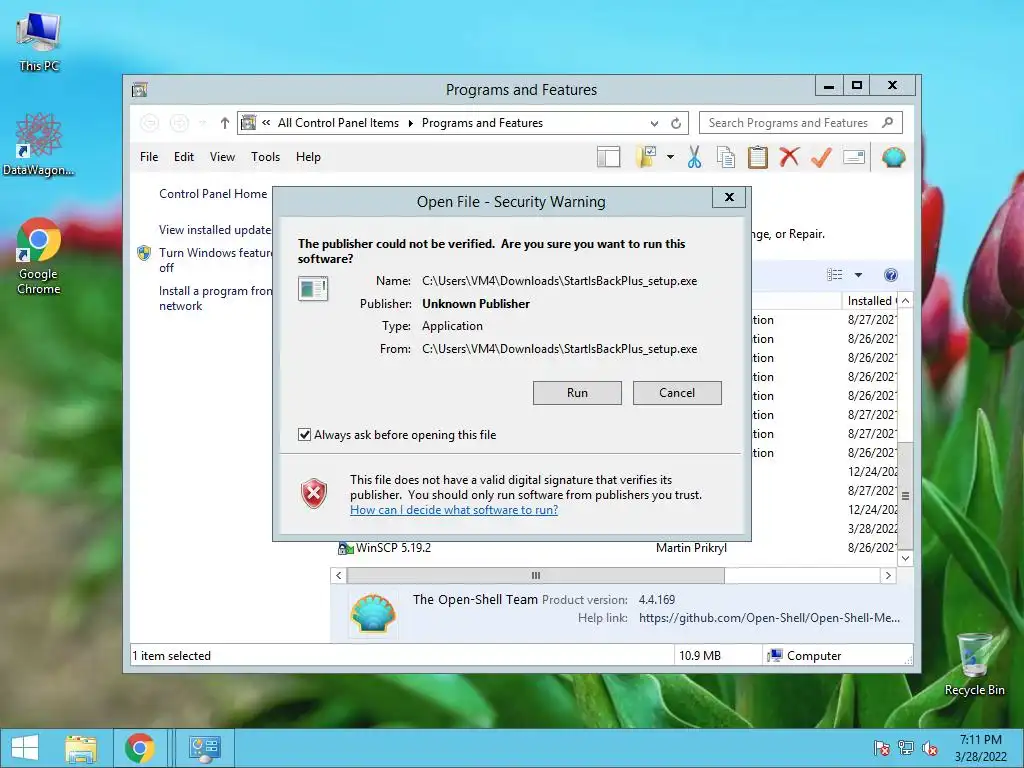1024x768 pixels.
Task: Click the network tray icon
Action: (906, 748)
